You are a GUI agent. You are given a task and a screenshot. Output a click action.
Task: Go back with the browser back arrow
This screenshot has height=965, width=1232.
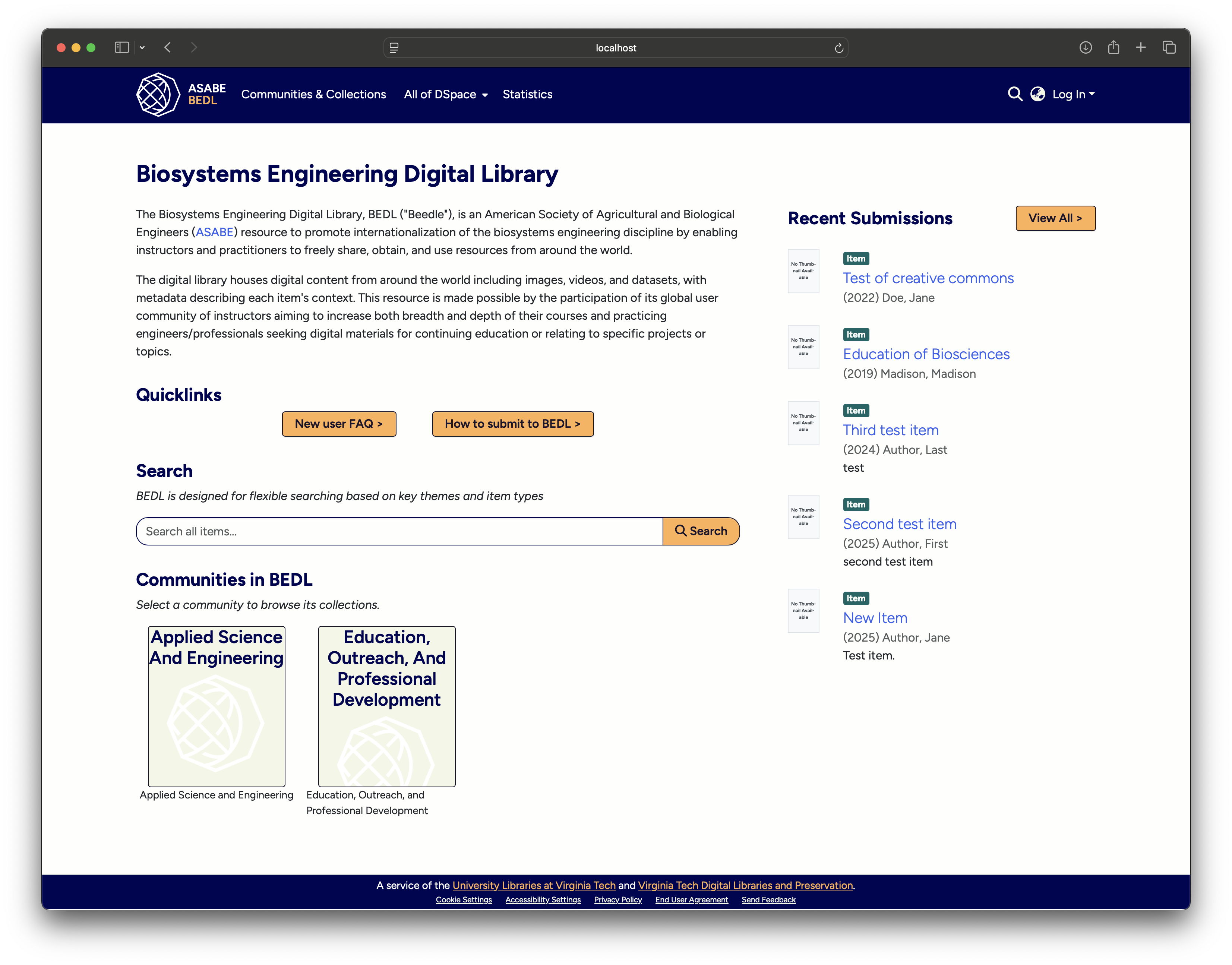(x=167, y=47)
